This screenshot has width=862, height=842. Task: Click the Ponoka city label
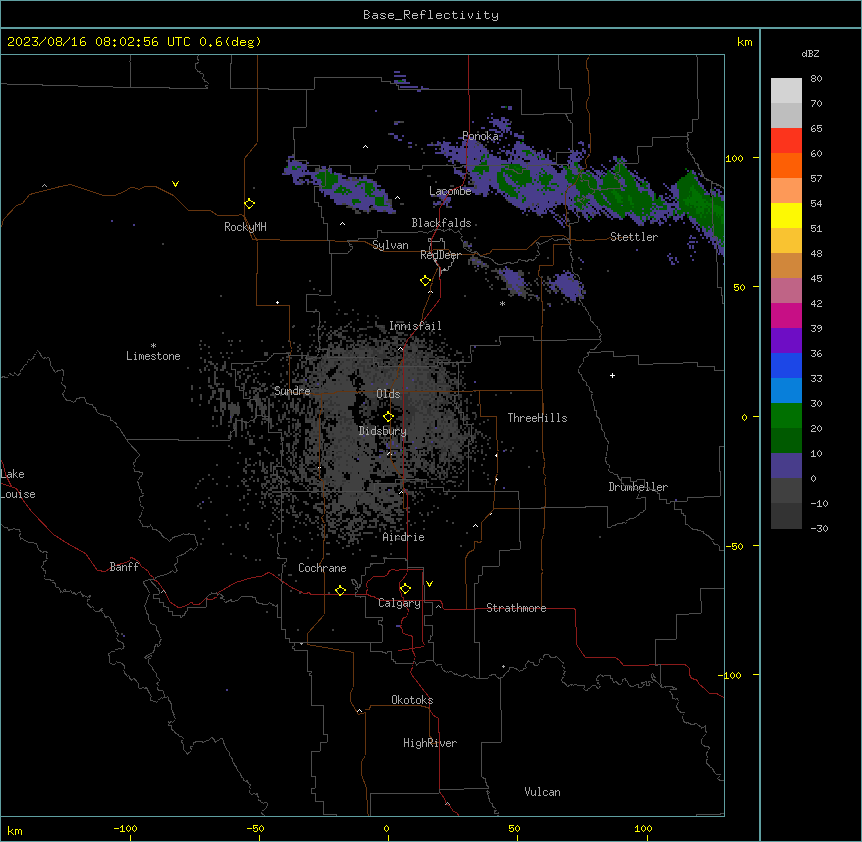pos(480,136)
